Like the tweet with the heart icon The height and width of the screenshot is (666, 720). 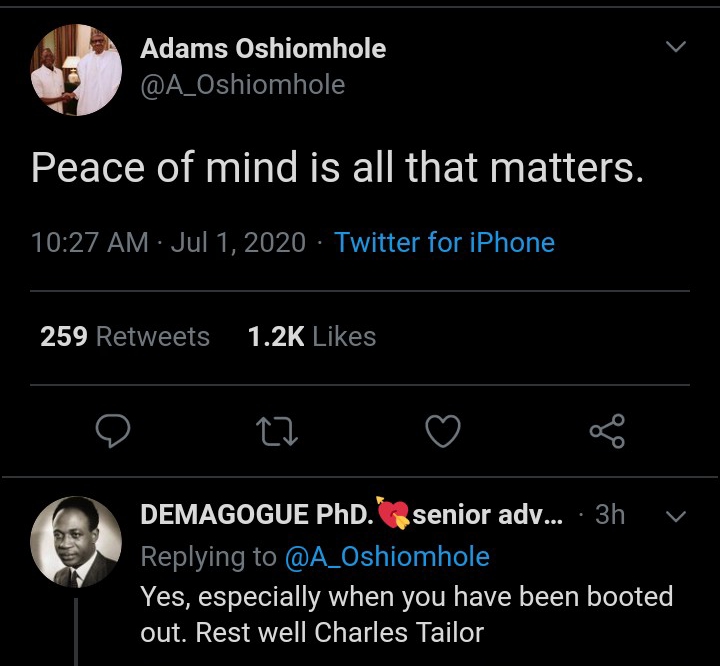442,431
